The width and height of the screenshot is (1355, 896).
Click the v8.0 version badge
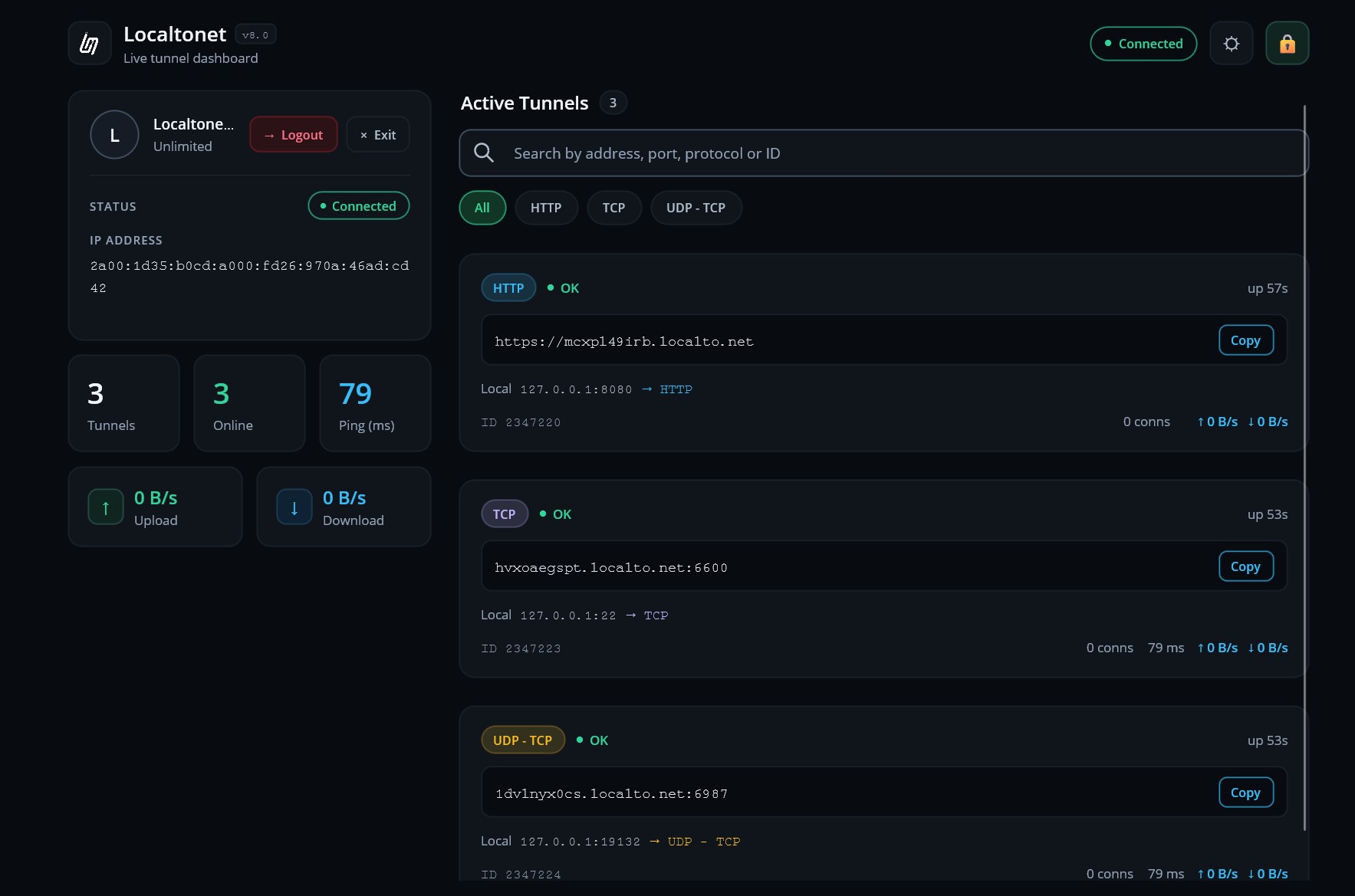point(255,35)
